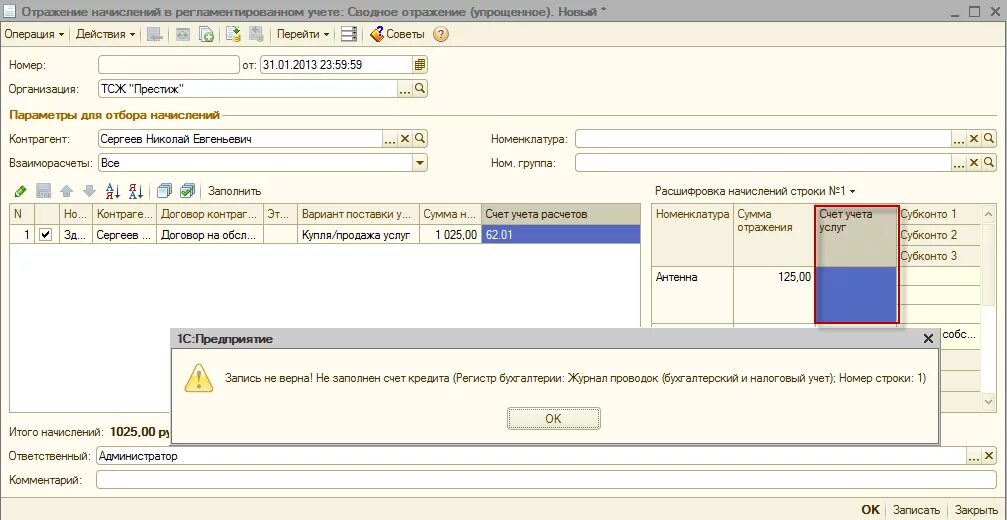The height and width of the screenshot is (520, 1007).
Task: Click the 125,00 Сумма отражения cell
Action: tap(774, 295)
